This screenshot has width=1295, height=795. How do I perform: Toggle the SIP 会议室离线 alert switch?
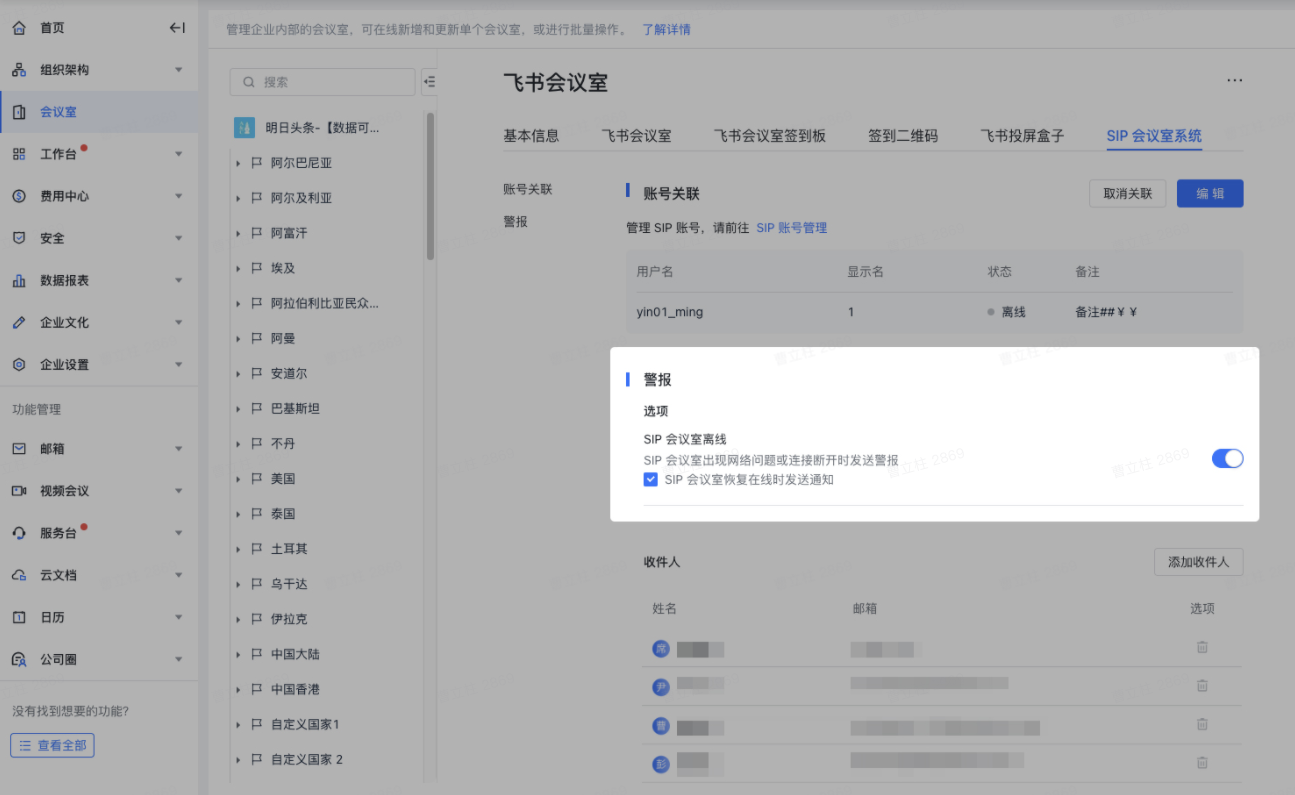[x=1227, y=458]
